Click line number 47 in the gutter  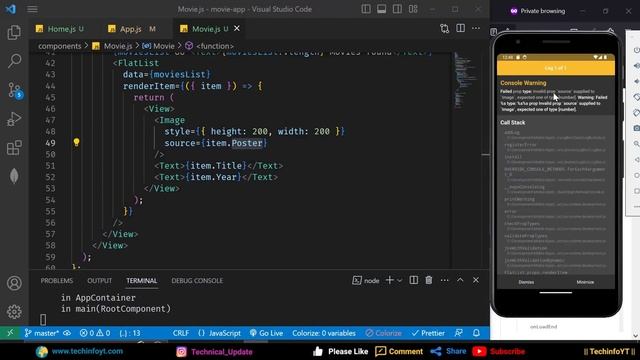(x=50, y=120)
